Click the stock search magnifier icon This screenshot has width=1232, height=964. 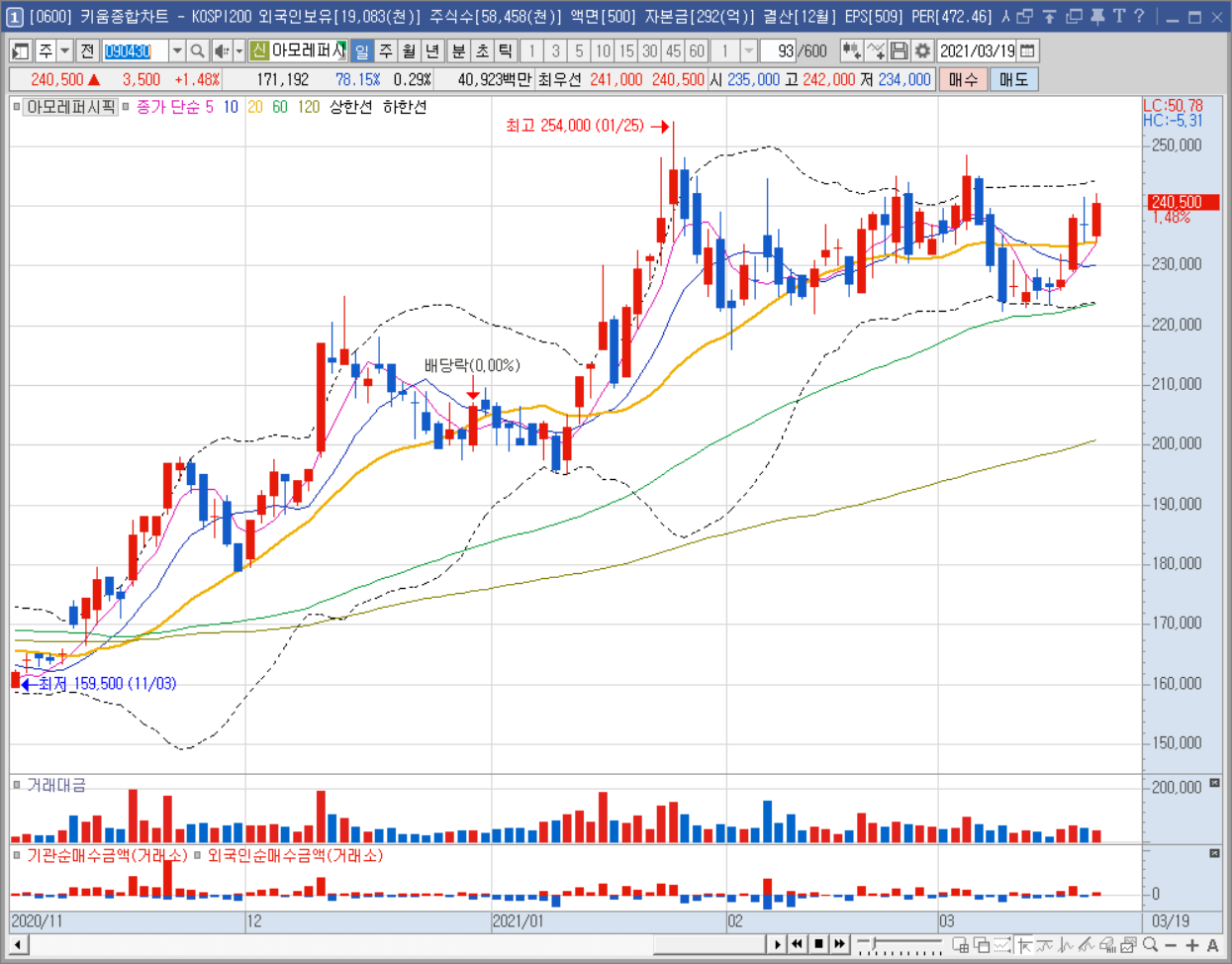point(197,50)
